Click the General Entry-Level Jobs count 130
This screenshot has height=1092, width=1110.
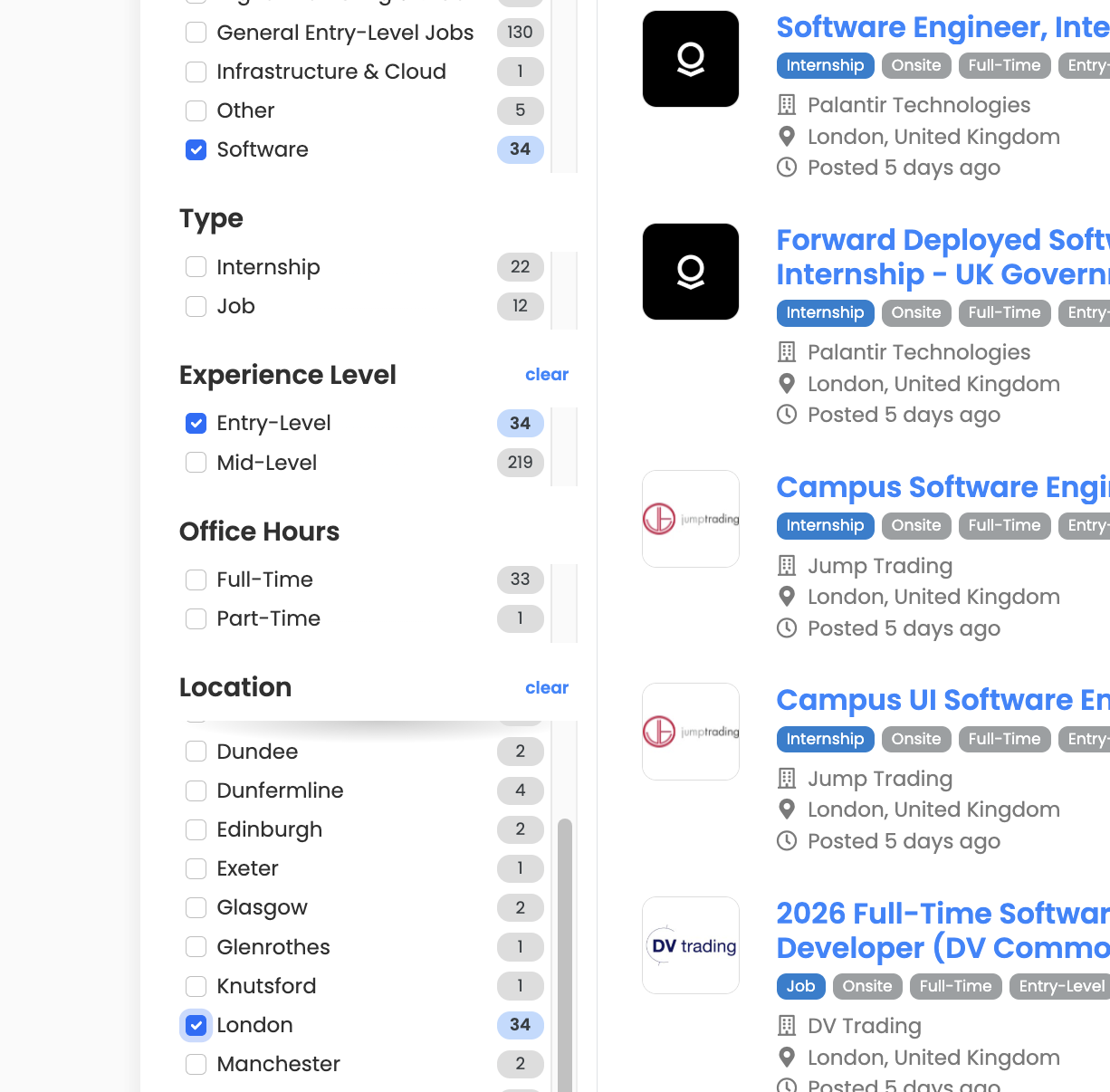click(520, 33)
